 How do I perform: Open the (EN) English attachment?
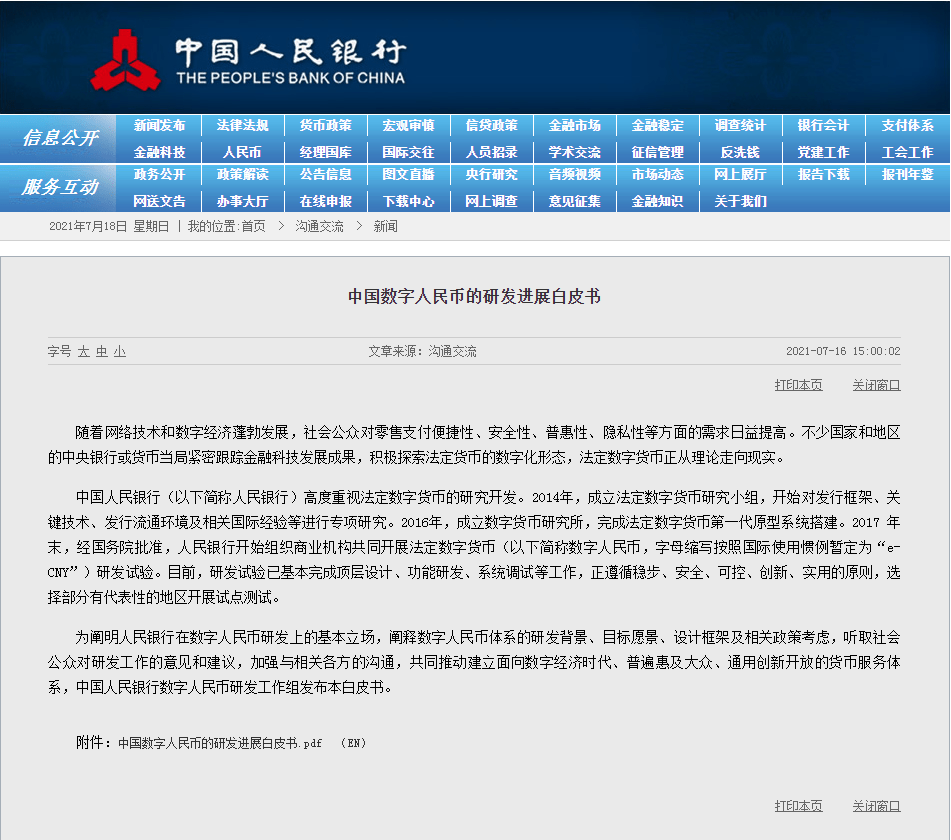click(354, 744)
